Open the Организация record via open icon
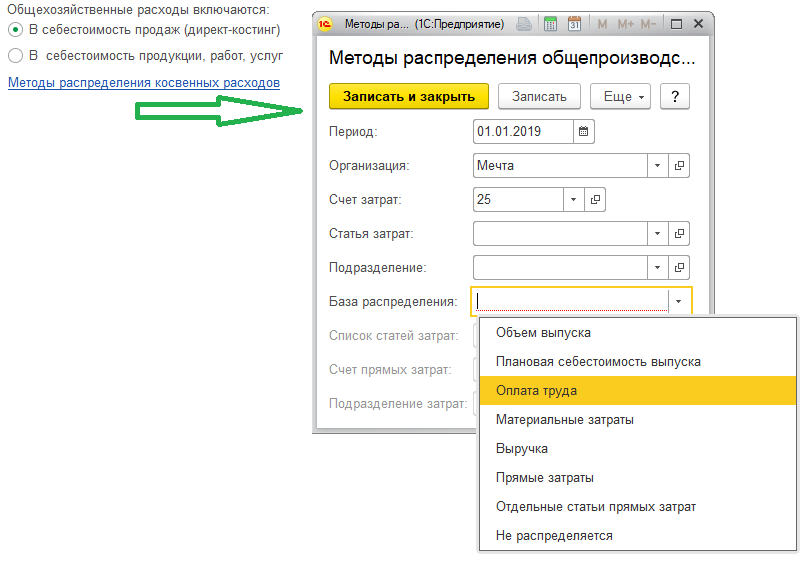Image resolution: width=805 pixels, height=562 pixels. [x=679, y=166]
